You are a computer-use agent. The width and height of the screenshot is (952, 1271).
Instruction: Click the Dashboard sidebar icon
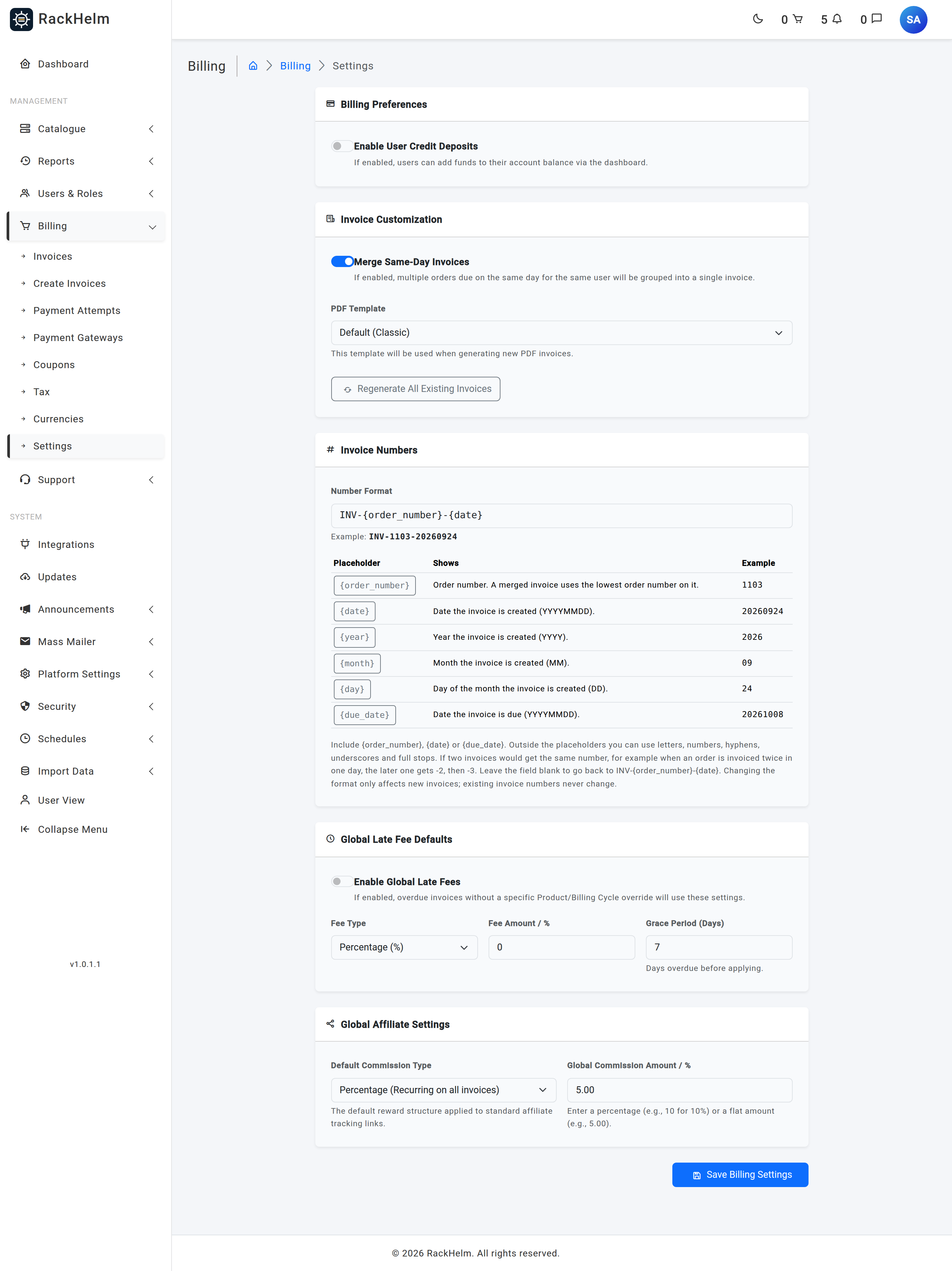click(25, 64)
